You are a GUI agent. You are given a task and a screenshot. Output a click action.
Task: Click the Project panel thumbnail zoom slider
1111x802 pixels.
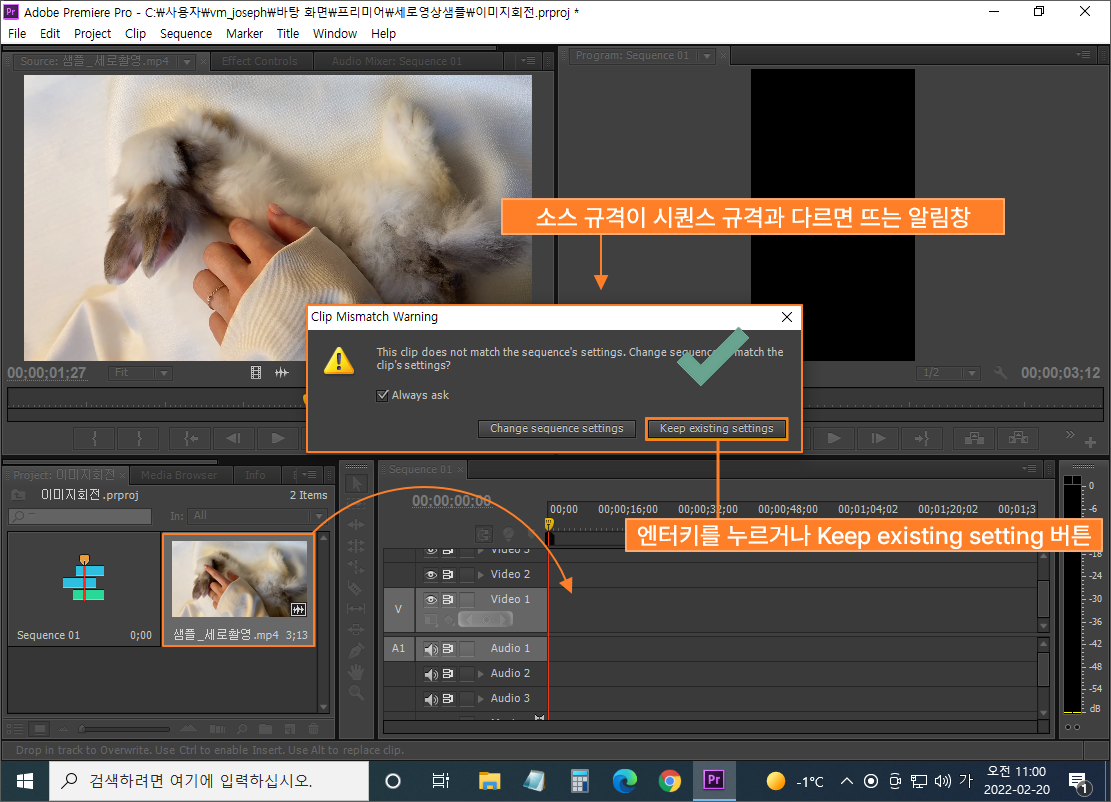[125, 728]
